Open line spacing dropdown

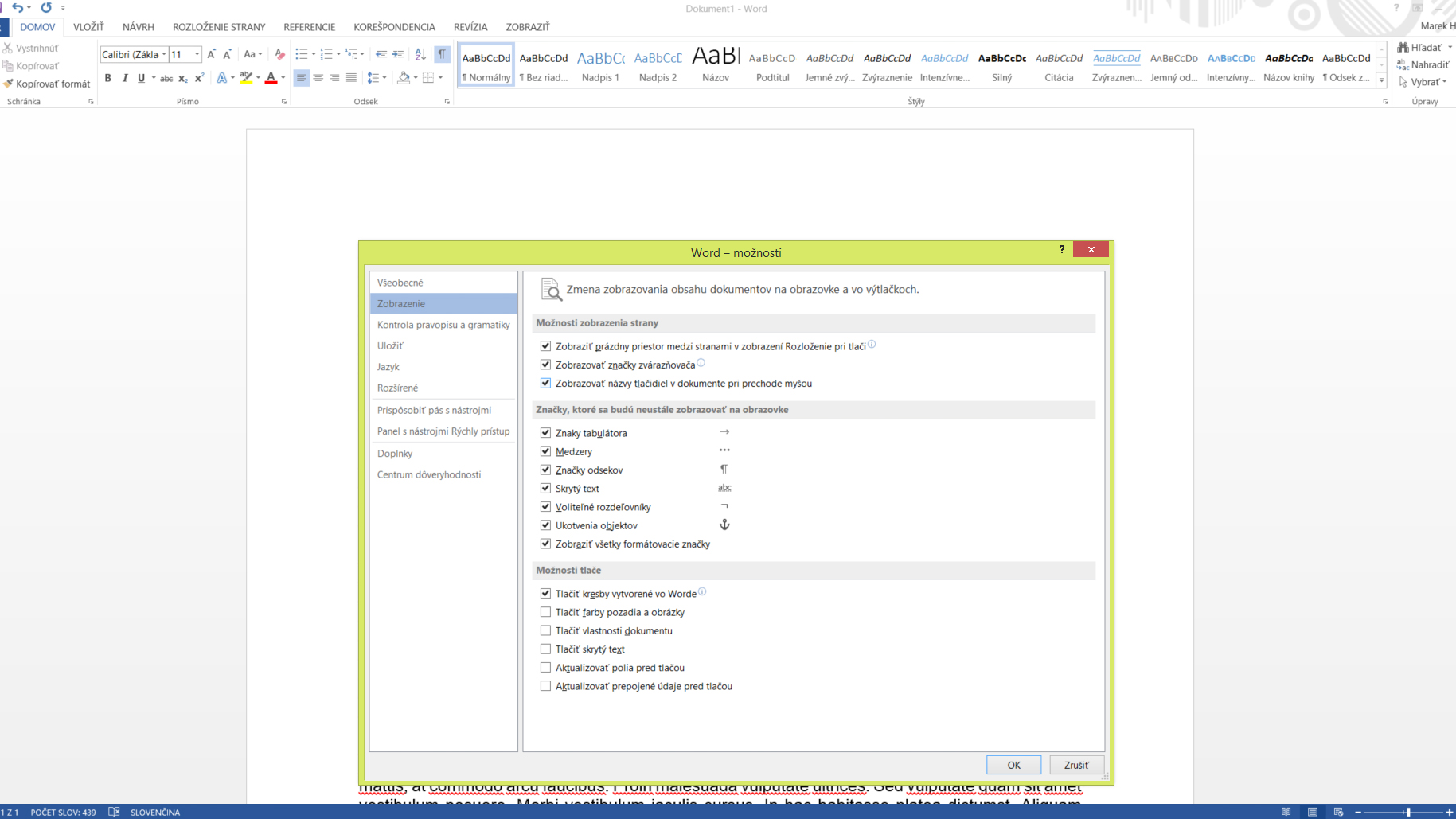(376, 78)
